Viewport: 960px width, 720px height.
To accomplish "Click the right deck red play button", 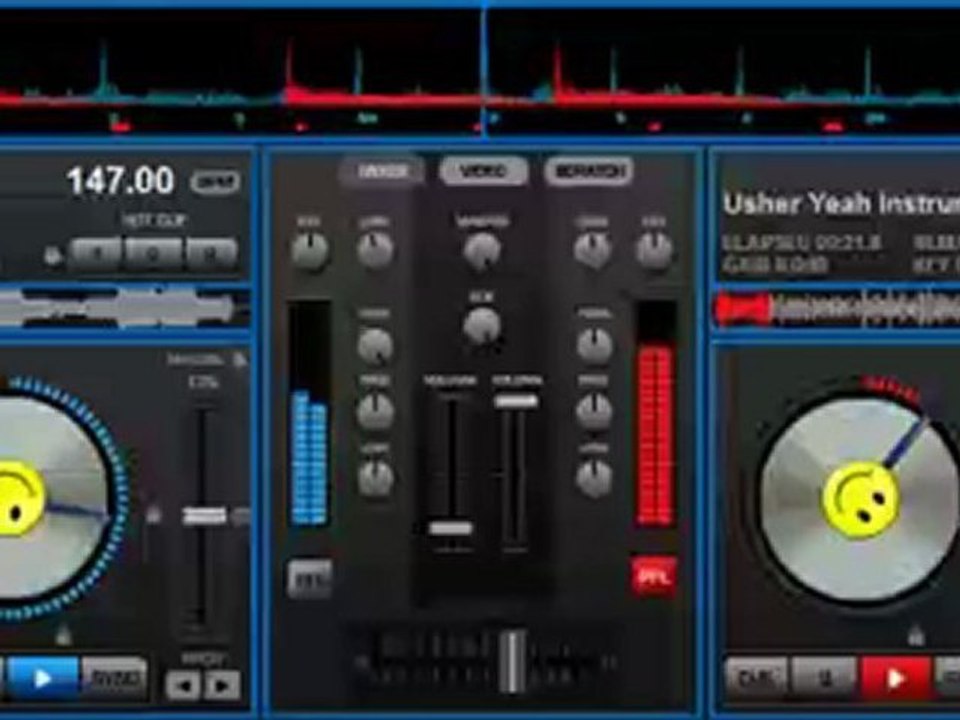I will 895,678.
